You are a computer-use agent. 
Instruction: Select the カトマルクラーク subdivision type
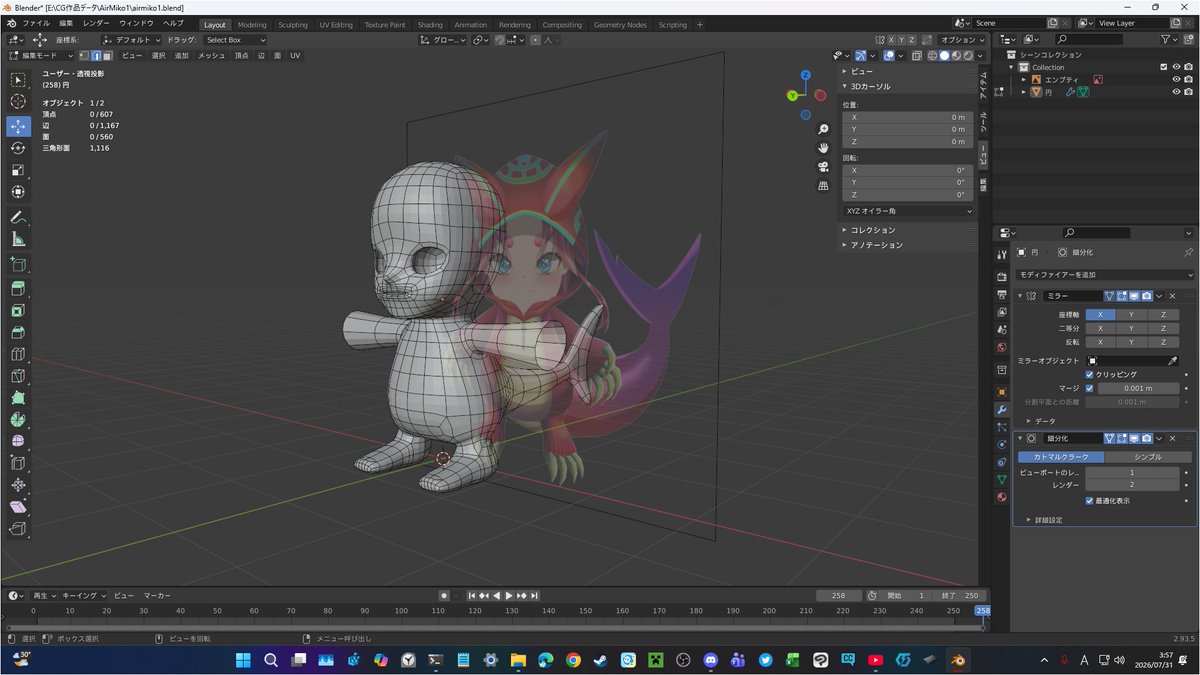[1060, 457]
